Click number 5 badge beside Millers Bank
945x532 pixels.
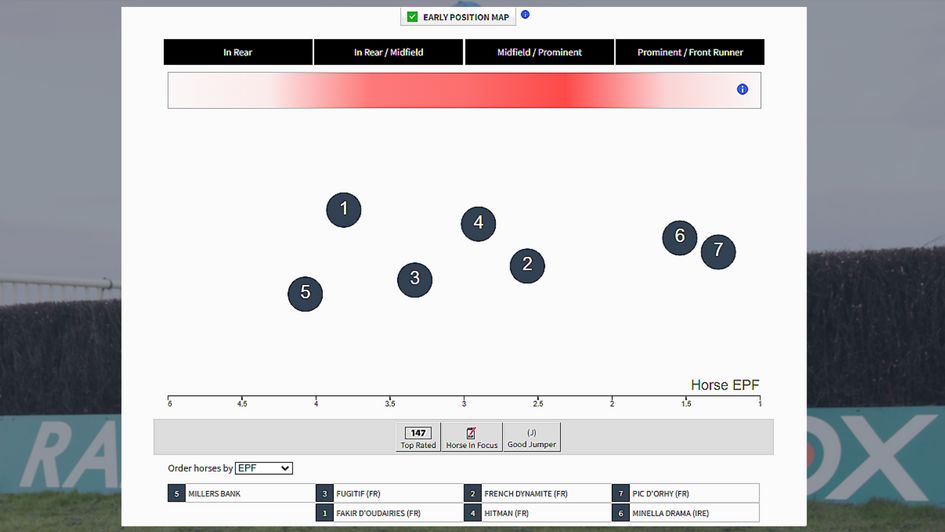[177, 493]
